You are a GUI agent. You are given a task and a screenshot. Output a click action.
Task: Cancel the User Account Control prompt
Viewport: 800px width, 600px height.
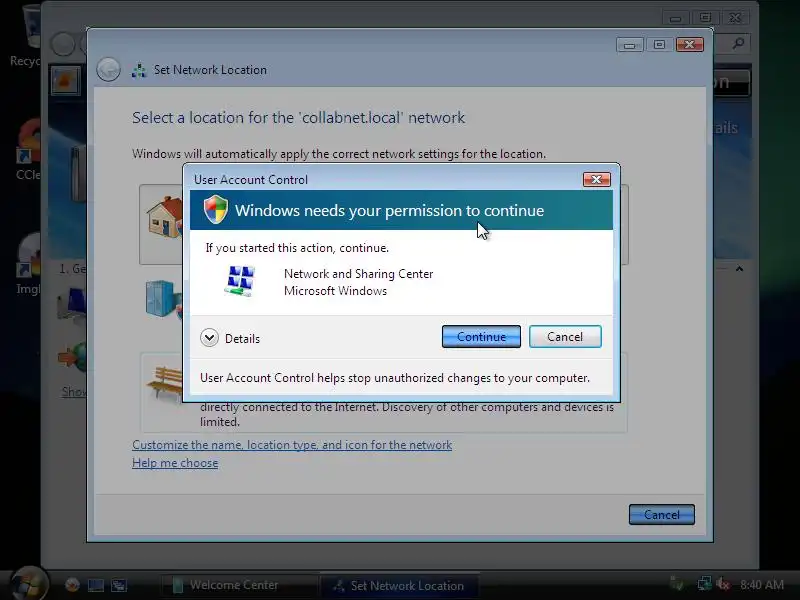565,337
